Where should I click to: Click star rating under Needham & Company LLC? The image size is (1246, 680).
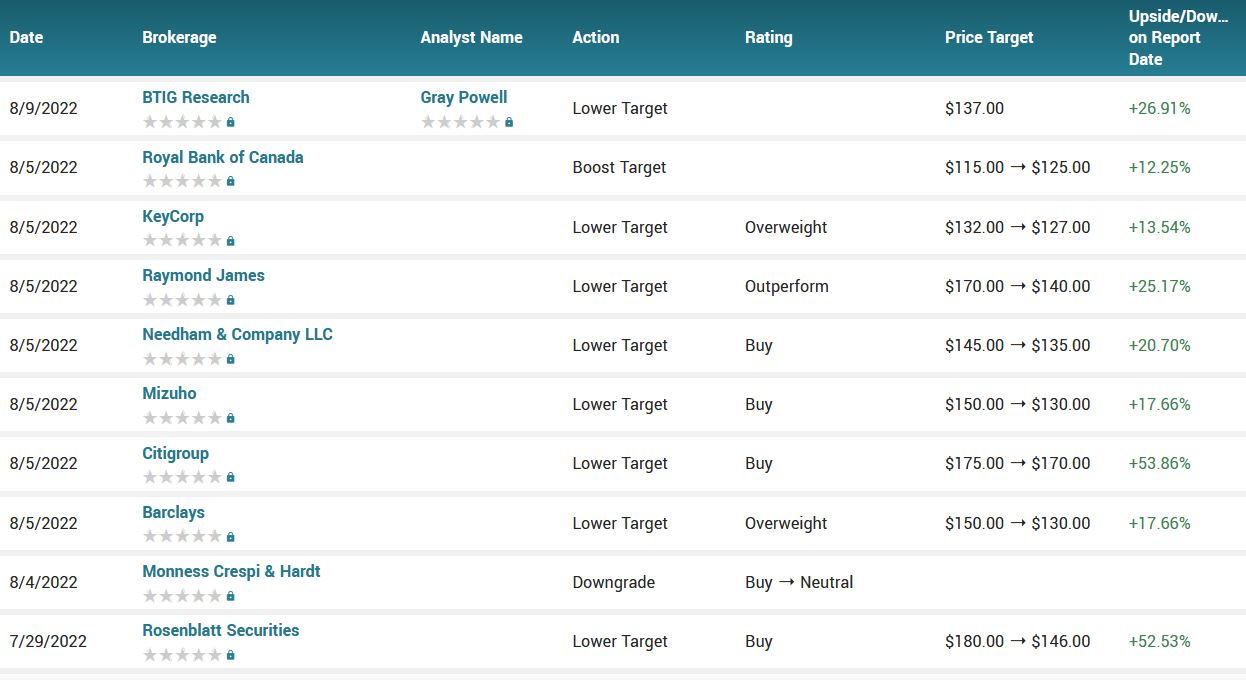point(182,359)
